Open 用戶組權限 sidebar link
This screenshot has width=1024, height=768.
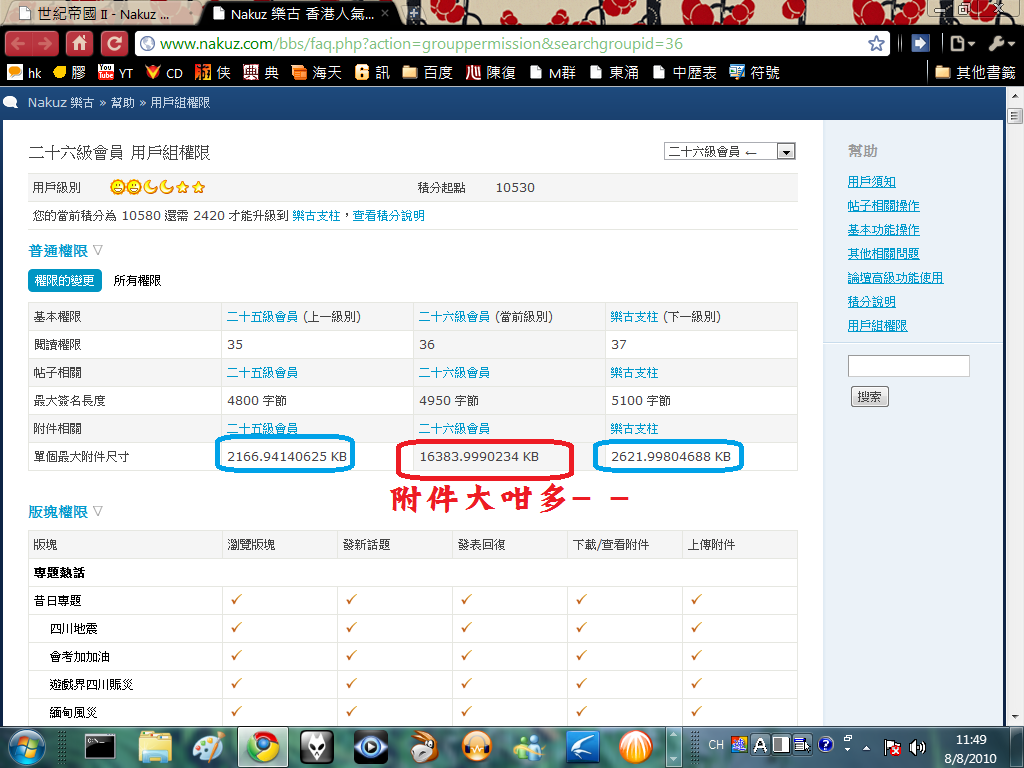877,325
